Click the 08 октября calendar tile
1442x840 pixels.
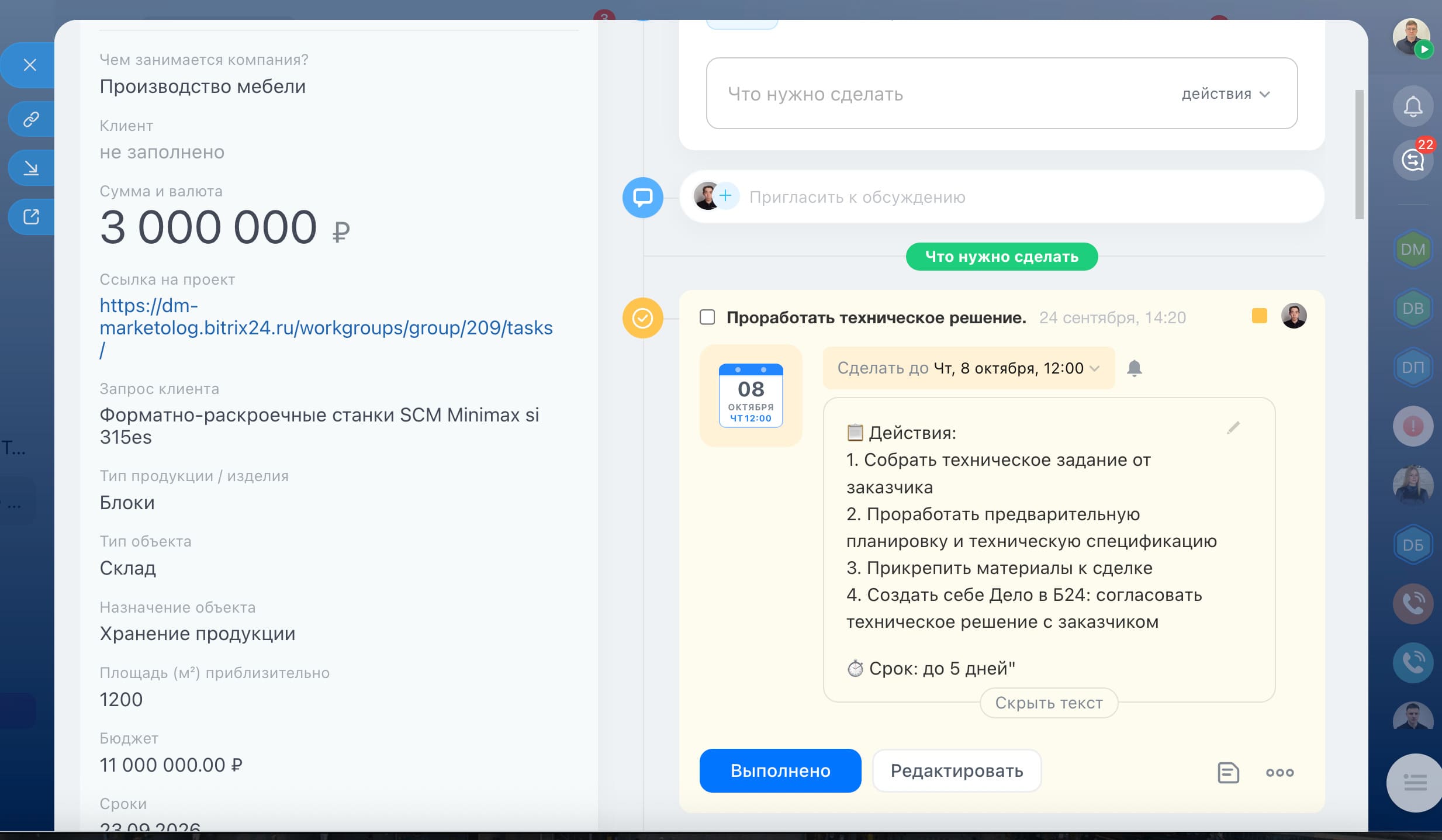coord(751,396)
